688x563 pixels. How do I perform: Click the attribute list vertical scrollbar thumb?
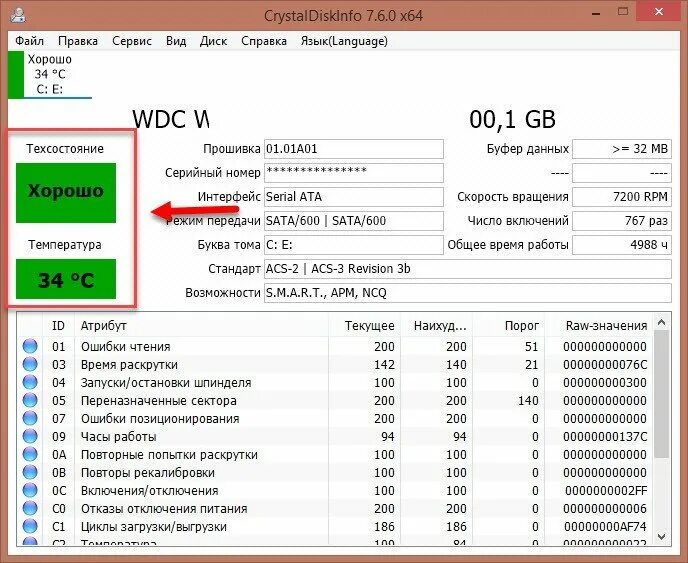(x=662, y=395)
